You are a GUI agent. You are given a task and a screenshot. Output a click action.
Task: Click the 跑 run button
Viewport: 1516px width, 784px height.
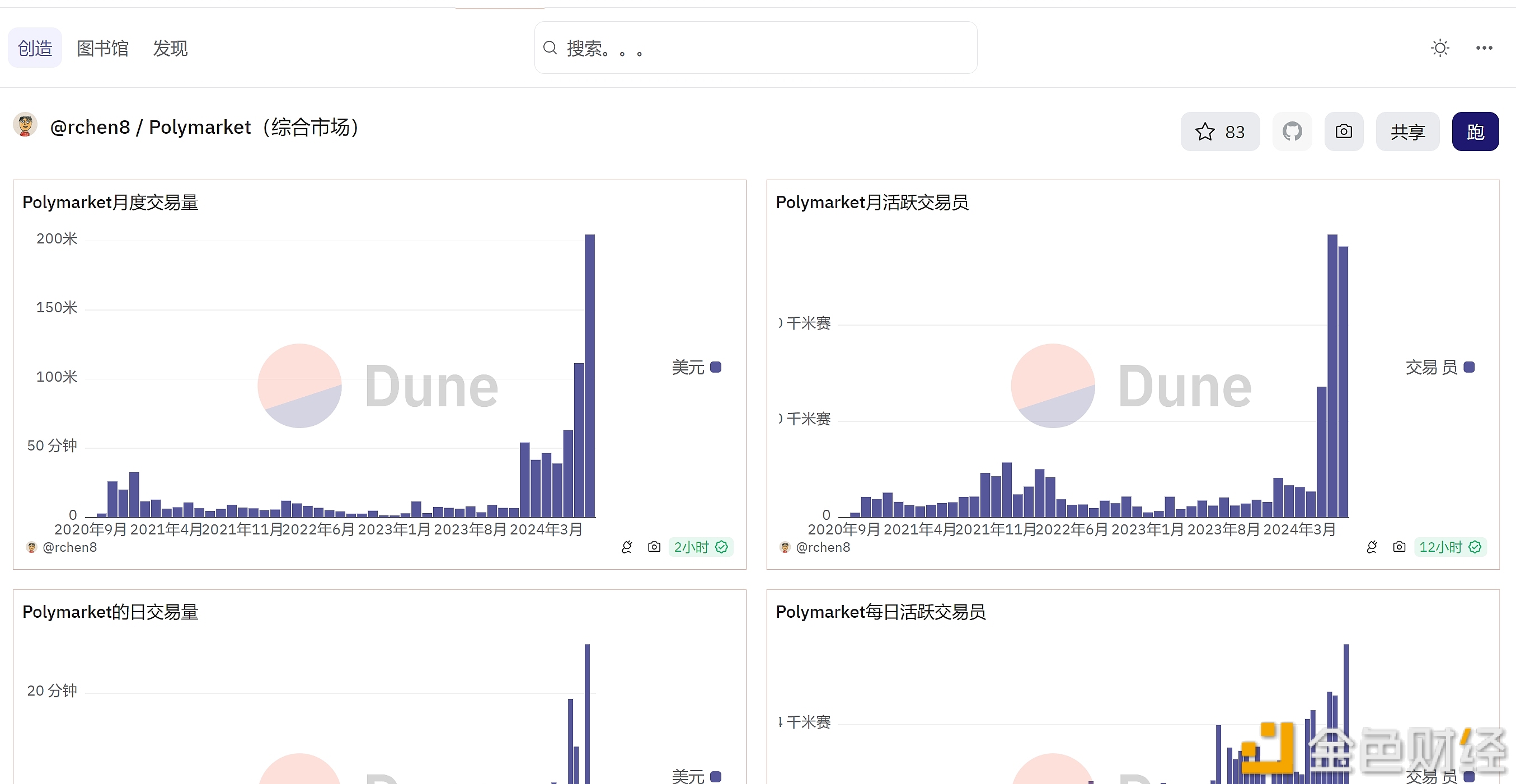click(1475, 132)
